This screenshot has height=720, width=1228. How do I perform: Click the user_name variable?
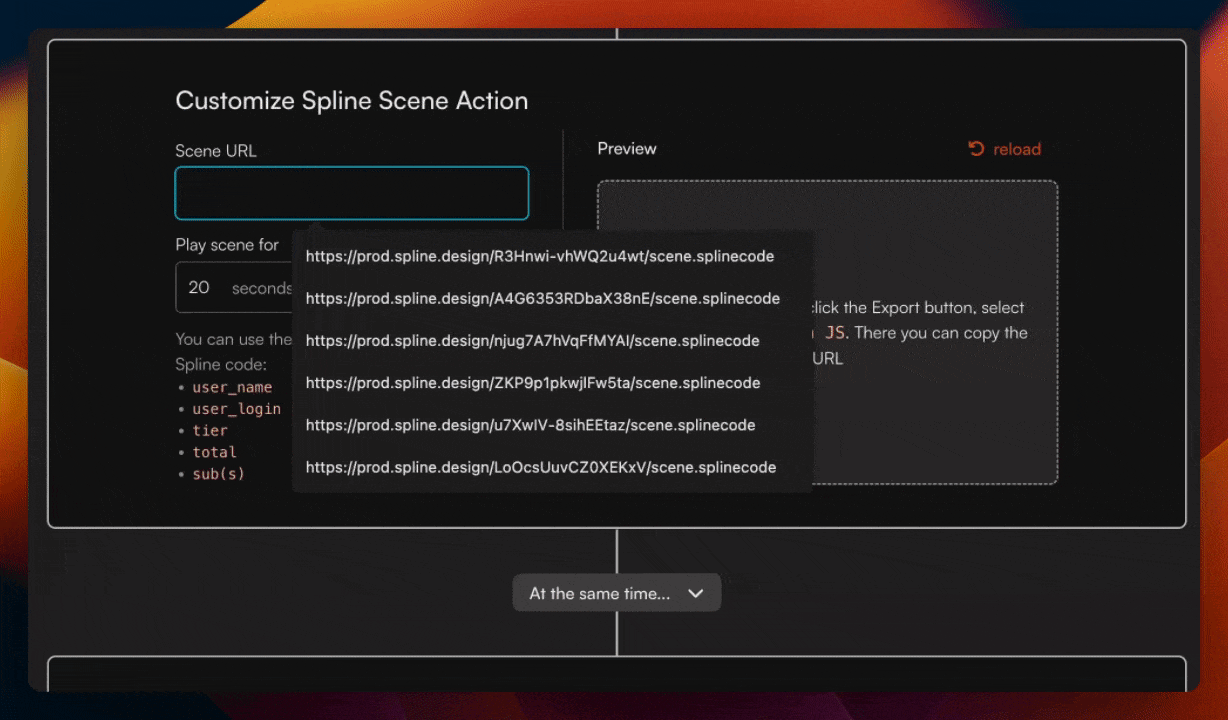232,387
